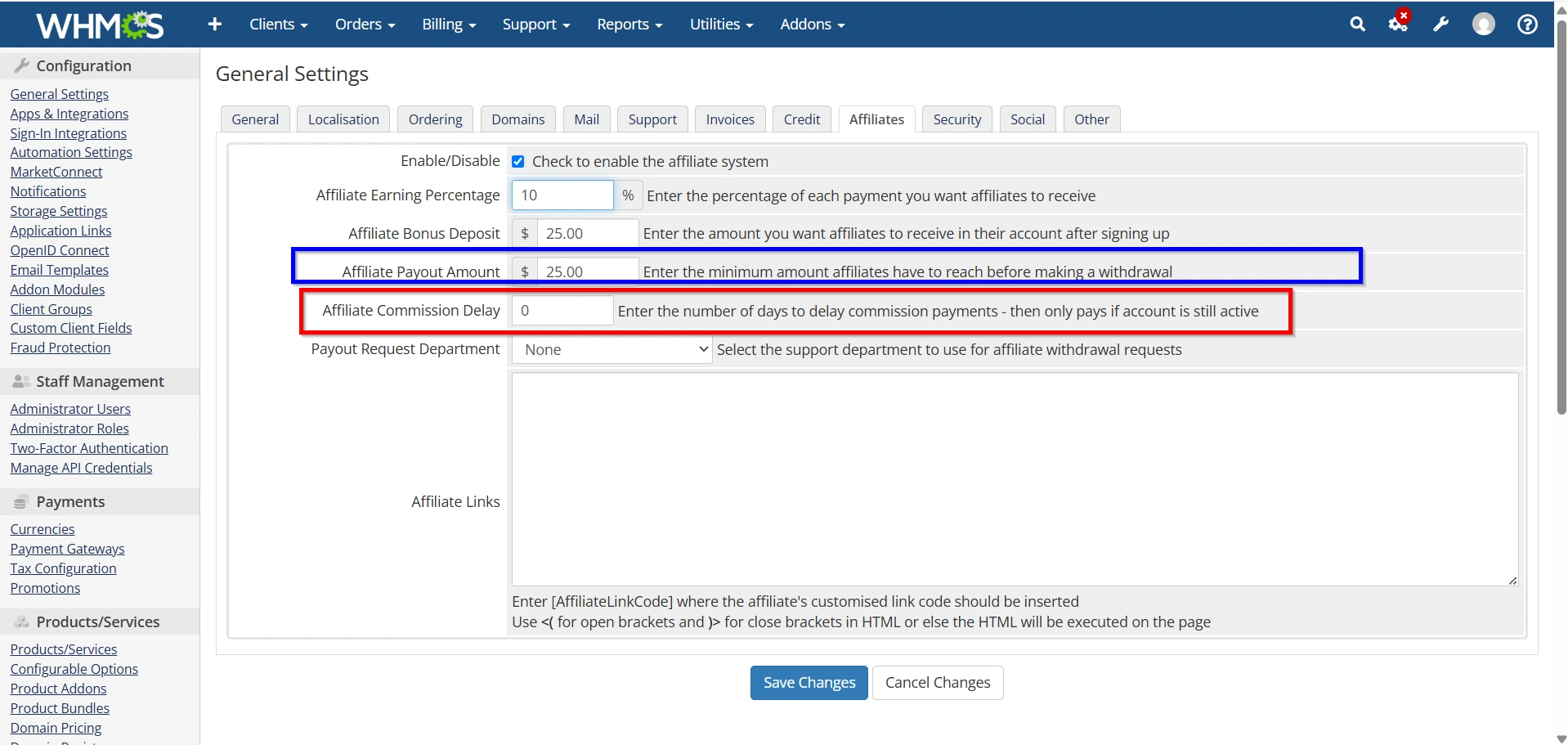Click the page vertical scrollbar
The width and height of the screenshot is (1568, 745).
[1561, 217]
